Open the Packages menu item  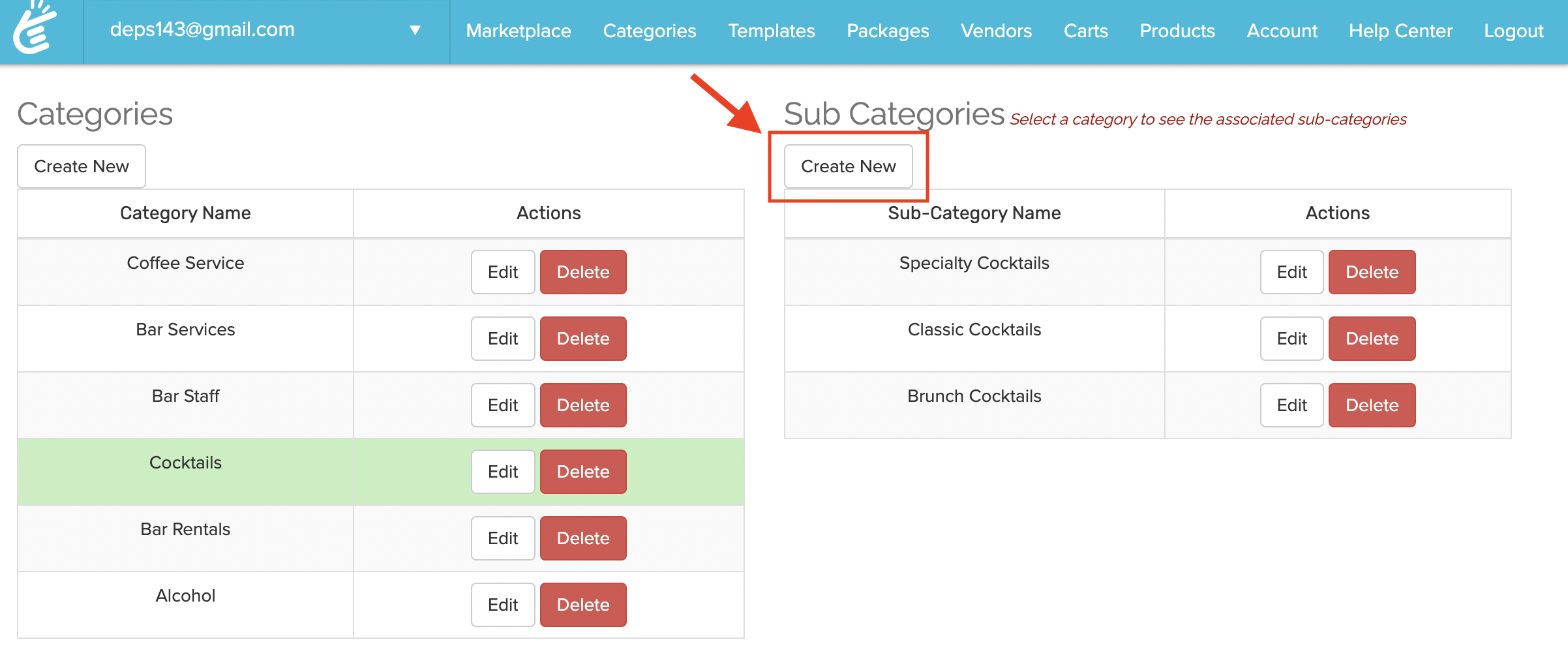click(888, 31)
